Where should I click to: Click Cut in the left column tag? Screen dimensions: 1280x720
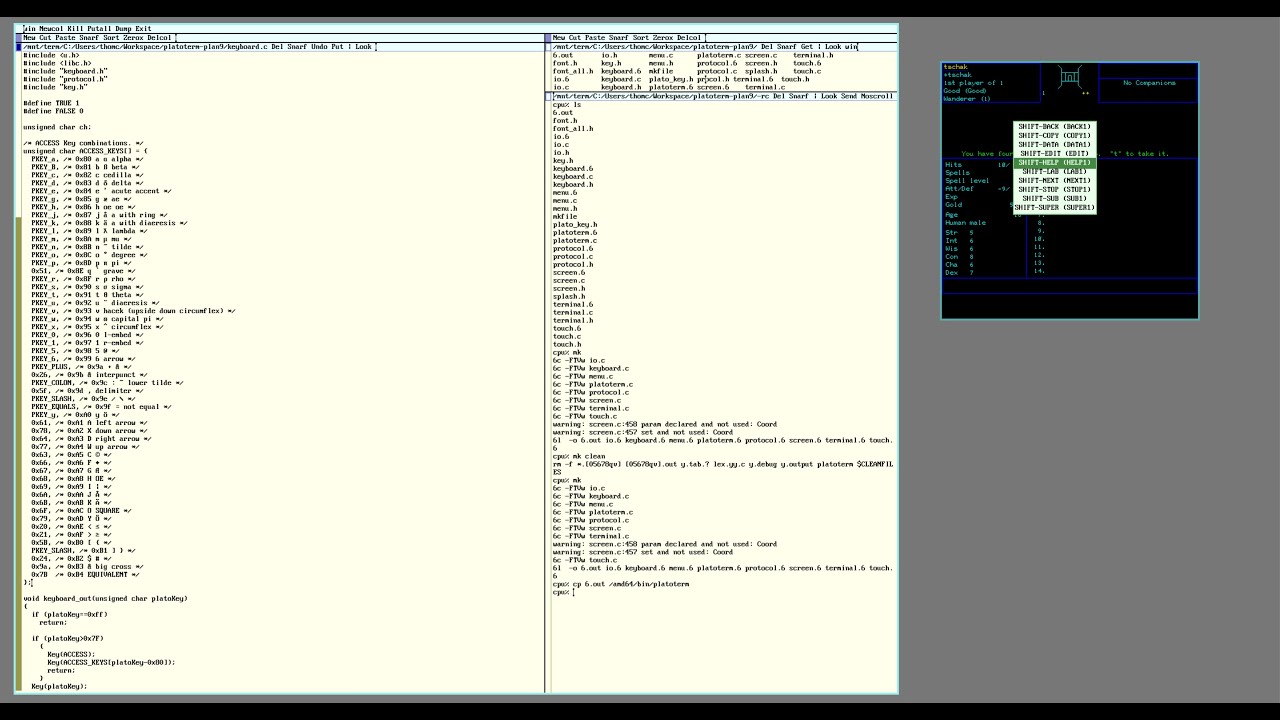pos(45,37)
